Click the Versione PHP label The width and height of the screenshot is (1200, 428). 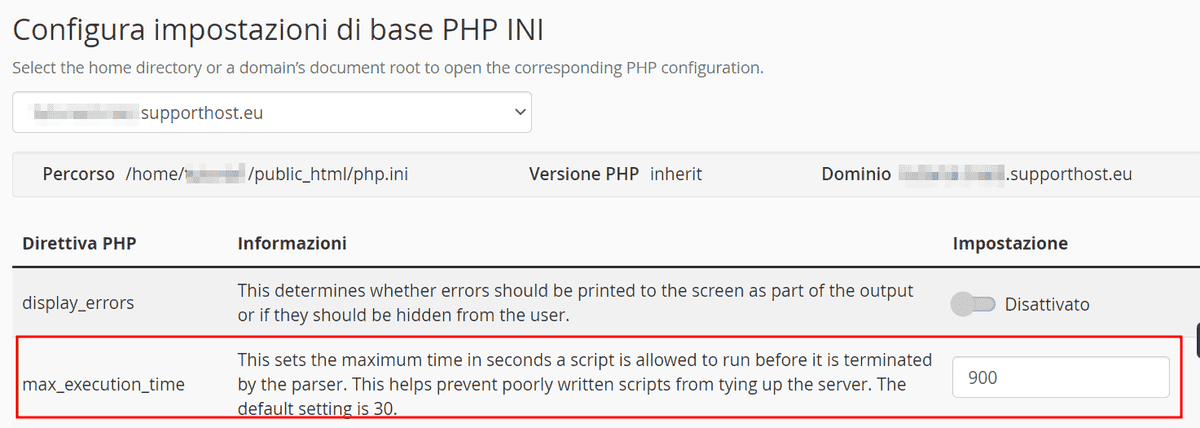tap(584, 174)
